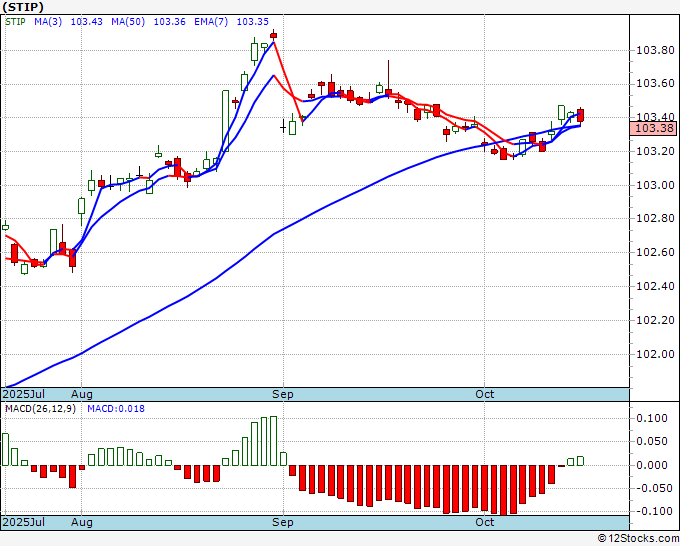Click 2025Jul on the MACD panel axis
This screenshot has width=680, height=546.
(x=23, y=522)
